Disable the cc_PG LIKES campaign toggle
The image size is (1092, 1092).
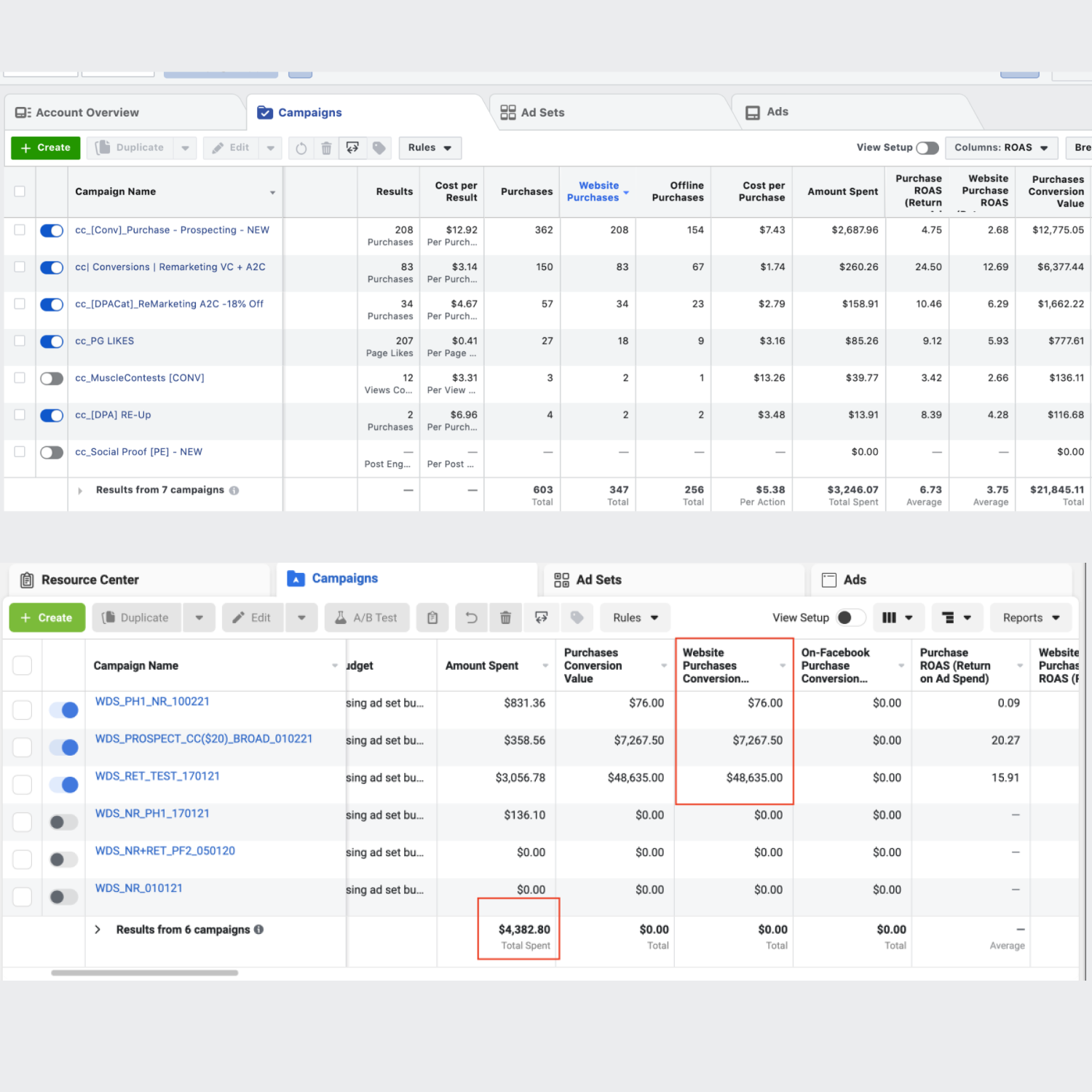[52, 341]
